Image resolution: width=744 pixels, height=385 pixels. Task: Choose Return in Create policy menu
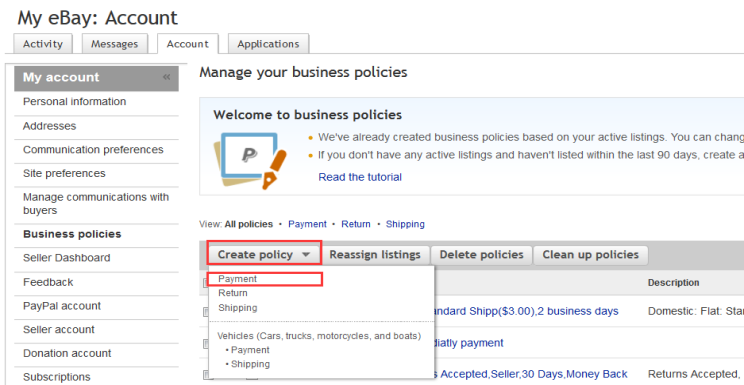pos(232,293)
